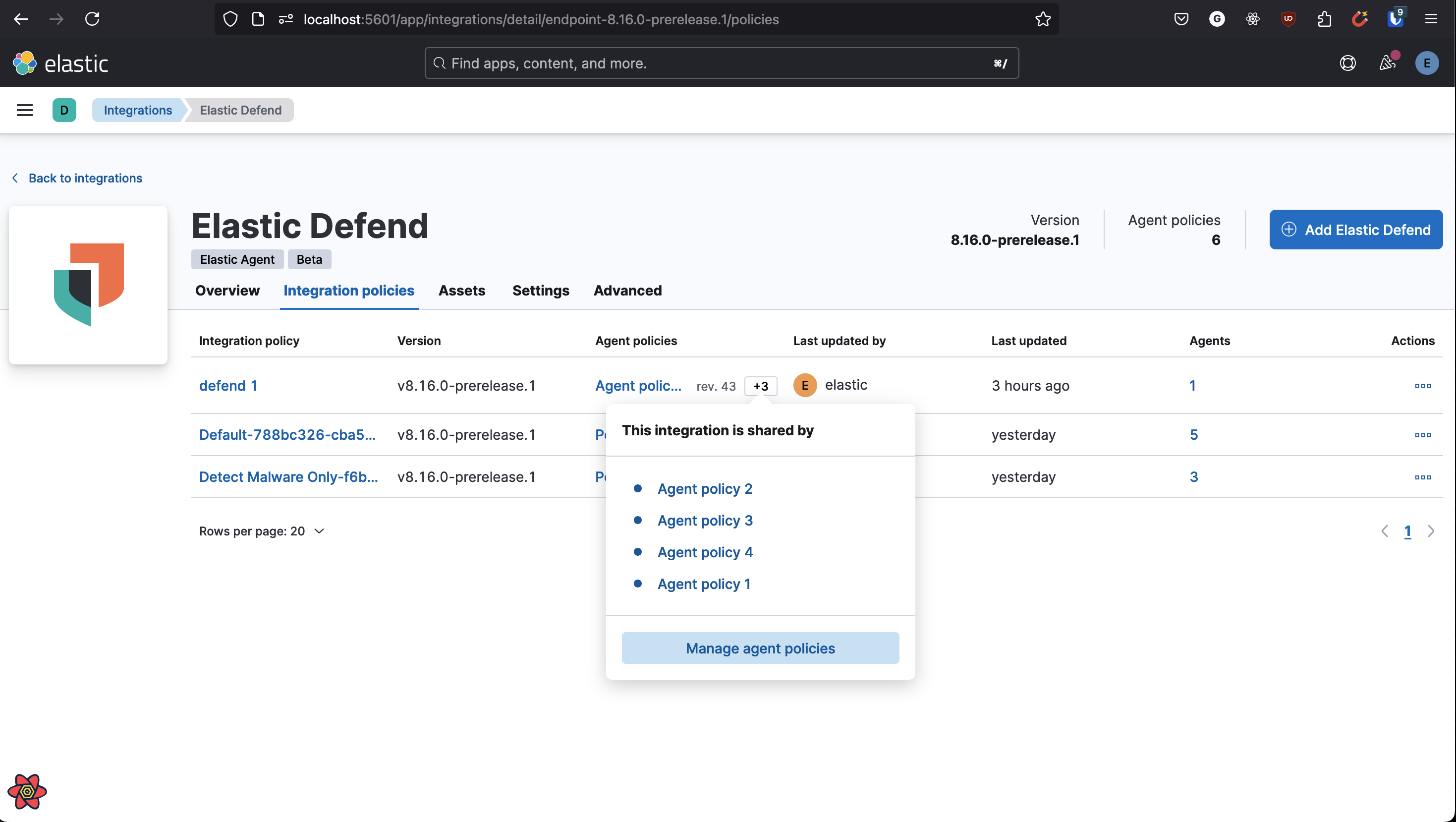Click the Elastic logo home link
The height and width of the screenshot is (822, 1456).
60,63
